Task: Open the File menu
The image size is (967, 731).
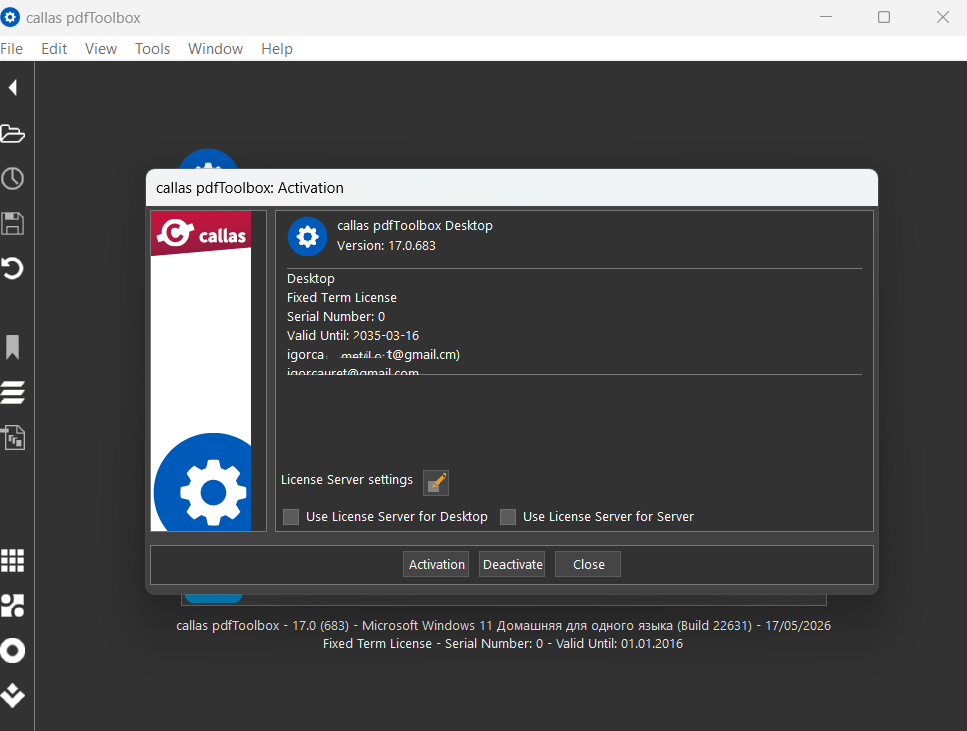Action: pos(12,49)
